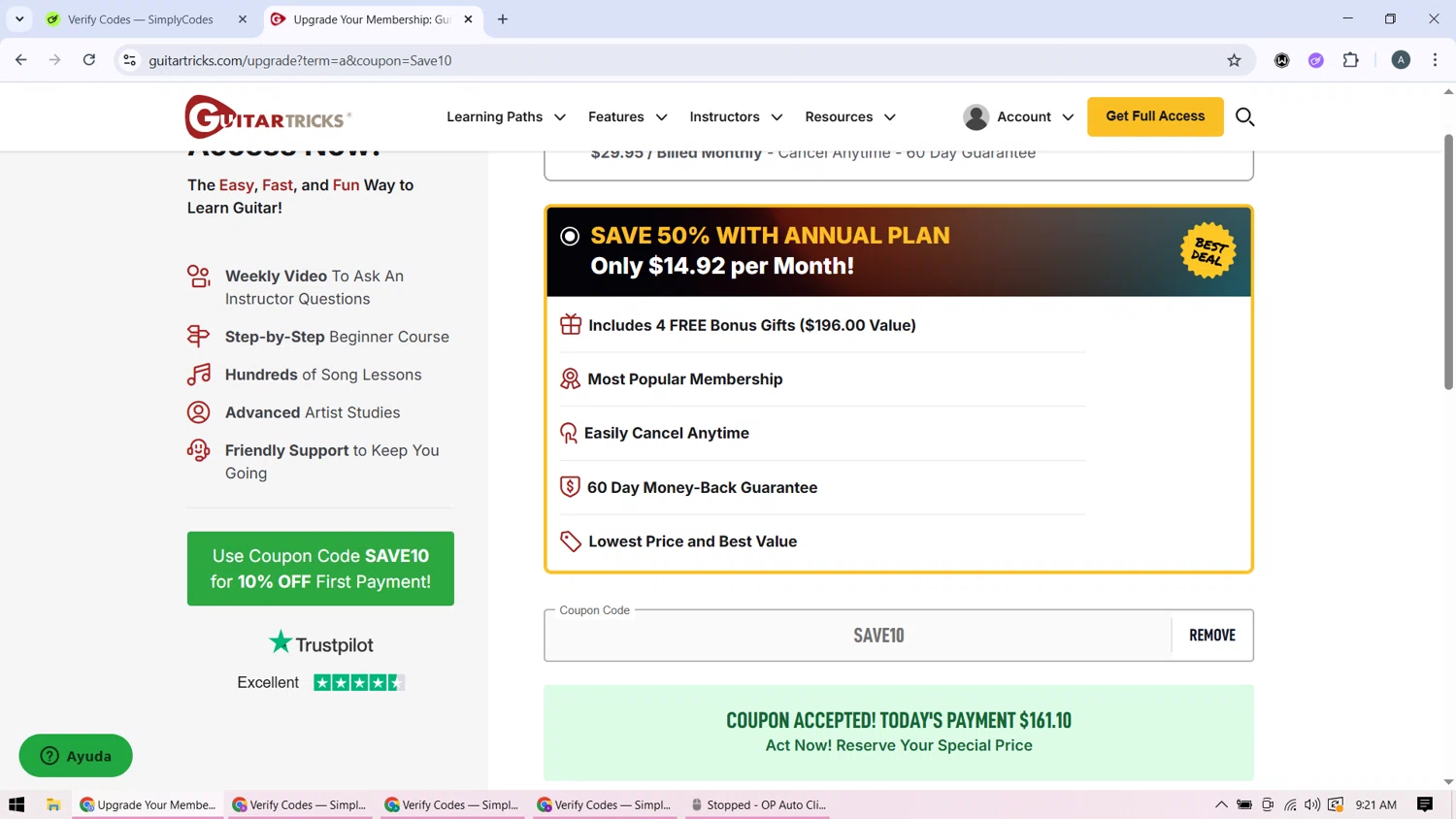Open the Chrome extensions puzzle icon
The image size is (1456, 819).
[x=1350, y=60]
